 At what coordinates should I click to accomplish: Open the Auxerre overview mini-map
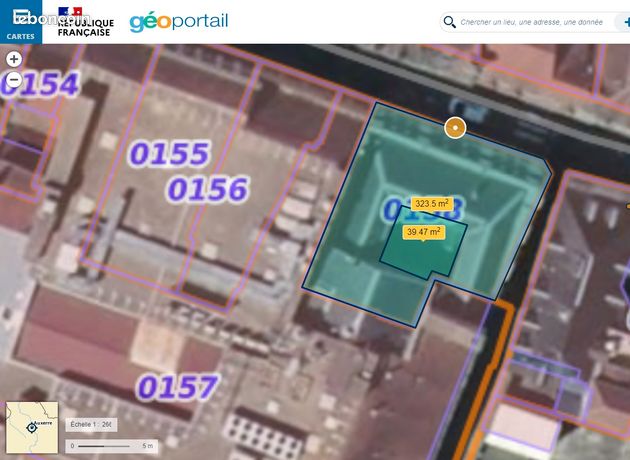tap(32, 427)
